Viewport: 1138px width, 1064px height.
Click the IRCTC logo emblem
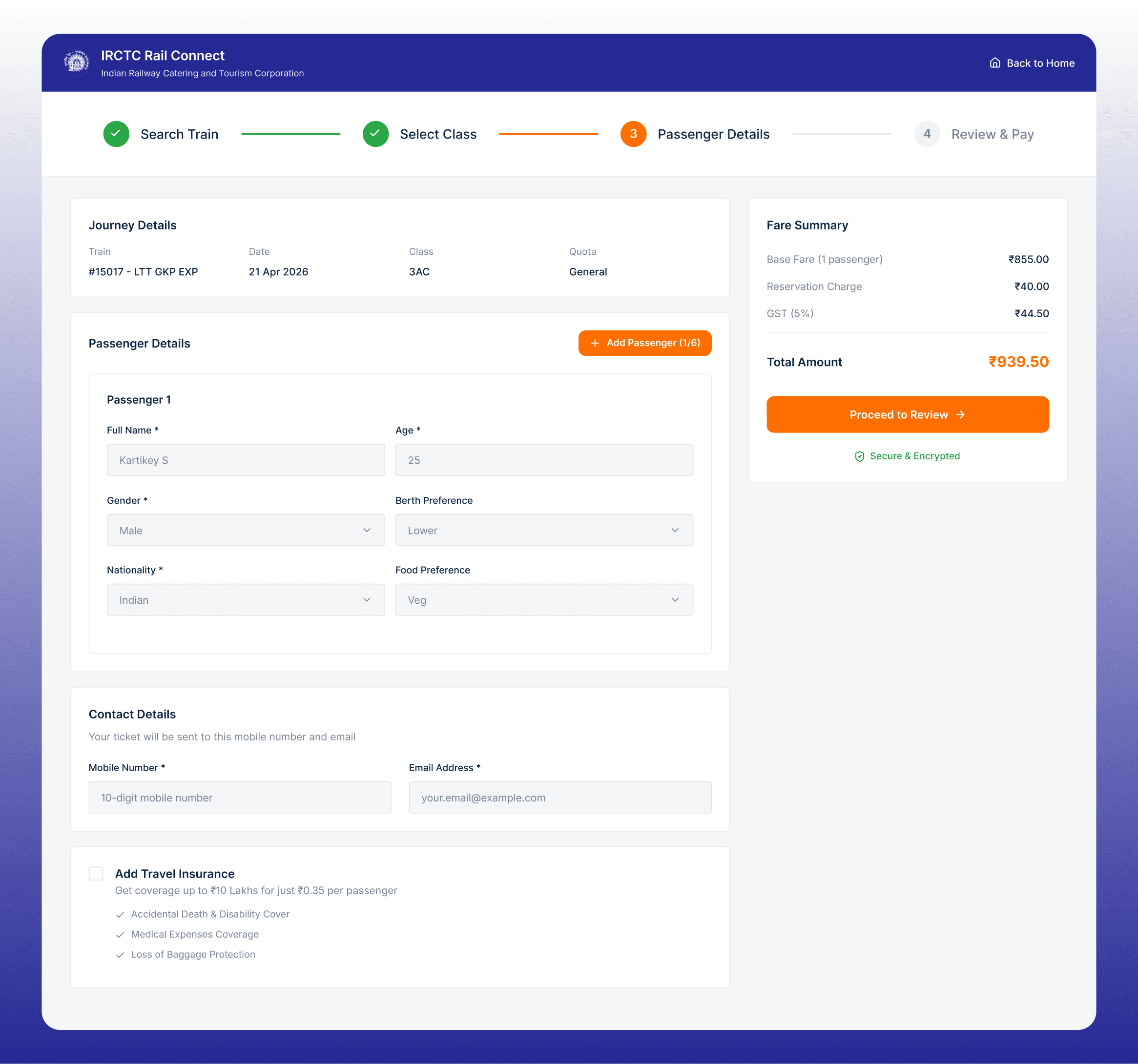click(x=76, y=62)
